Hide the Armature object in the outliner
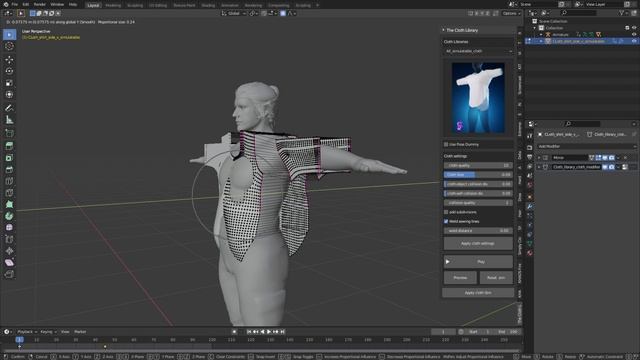 click(x=634, y=34)
